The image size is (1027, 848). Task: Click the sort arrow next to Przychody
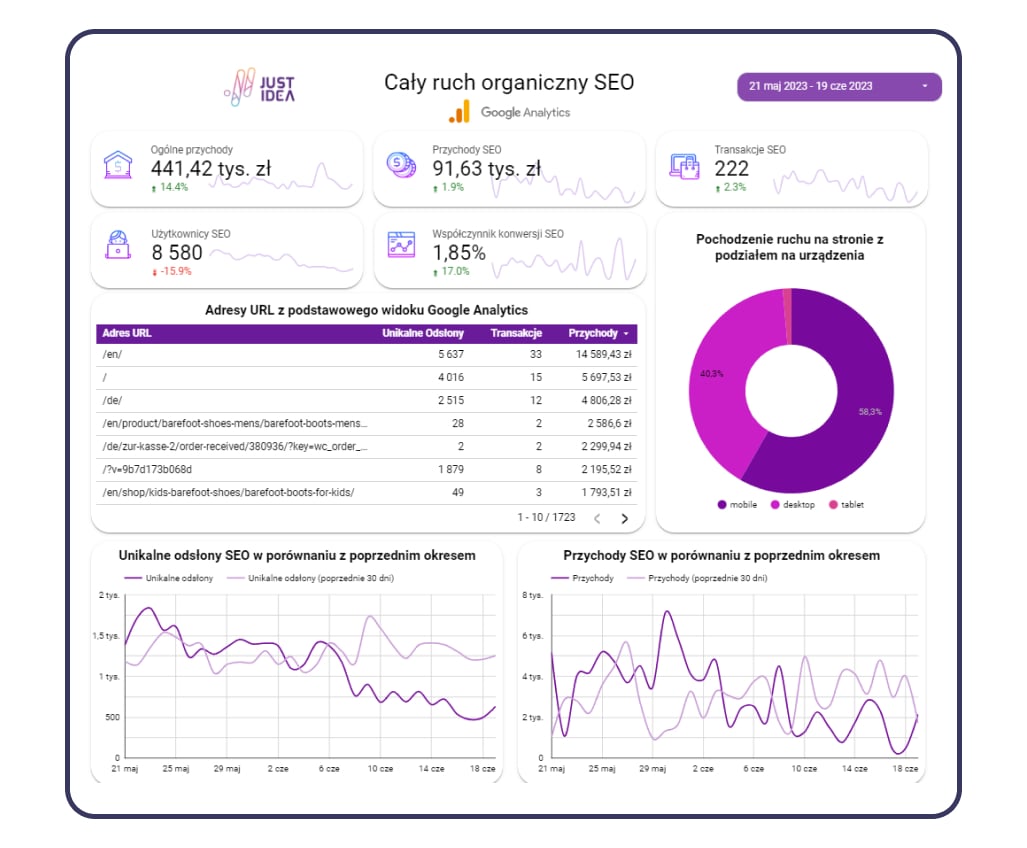tap(626, 334)
